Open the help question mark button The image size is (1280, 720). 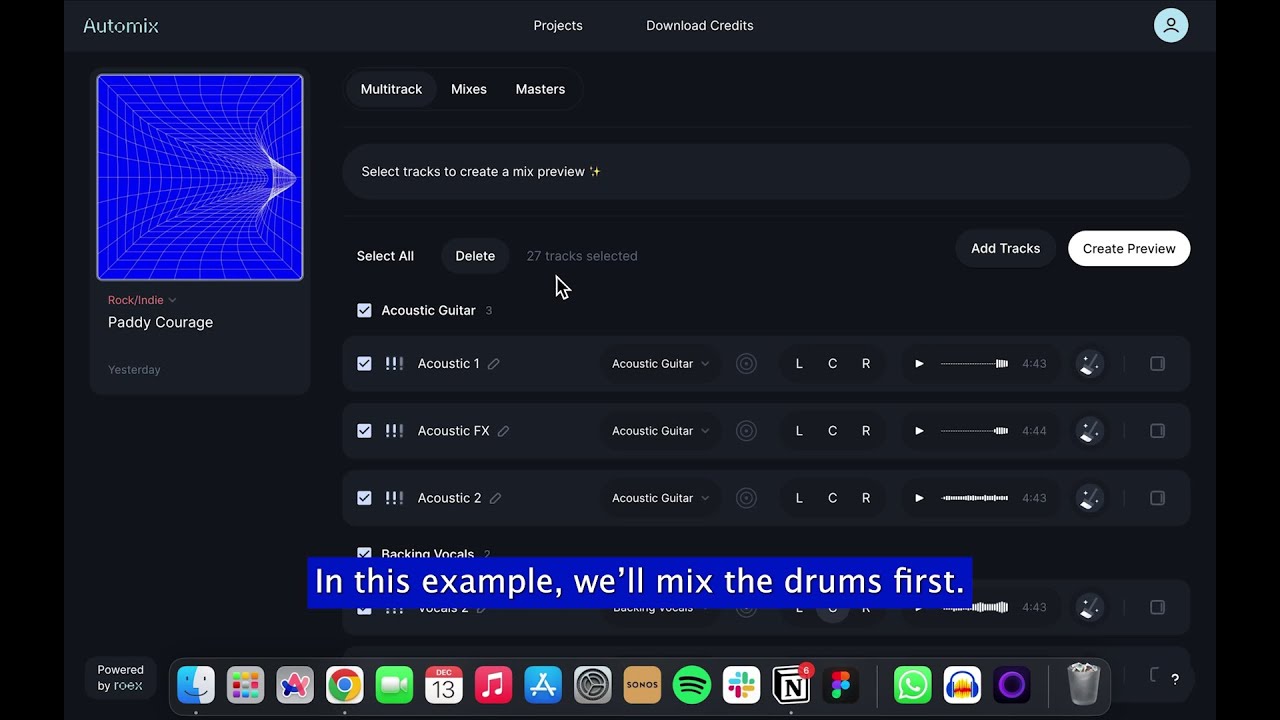coord(1175,679)
